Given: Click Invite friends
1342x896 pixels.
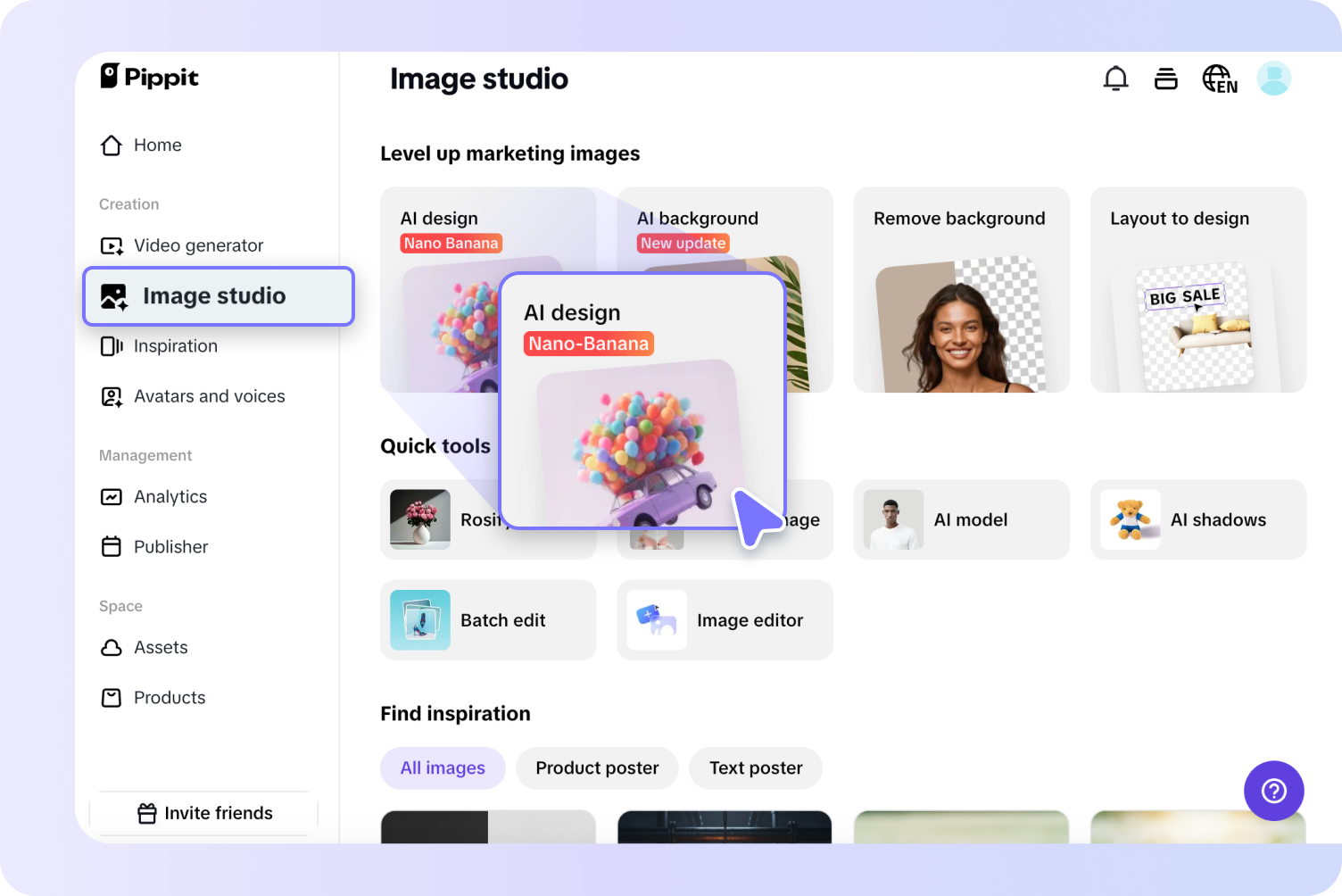Looking at the screenshot, I should tap(203, 813).
